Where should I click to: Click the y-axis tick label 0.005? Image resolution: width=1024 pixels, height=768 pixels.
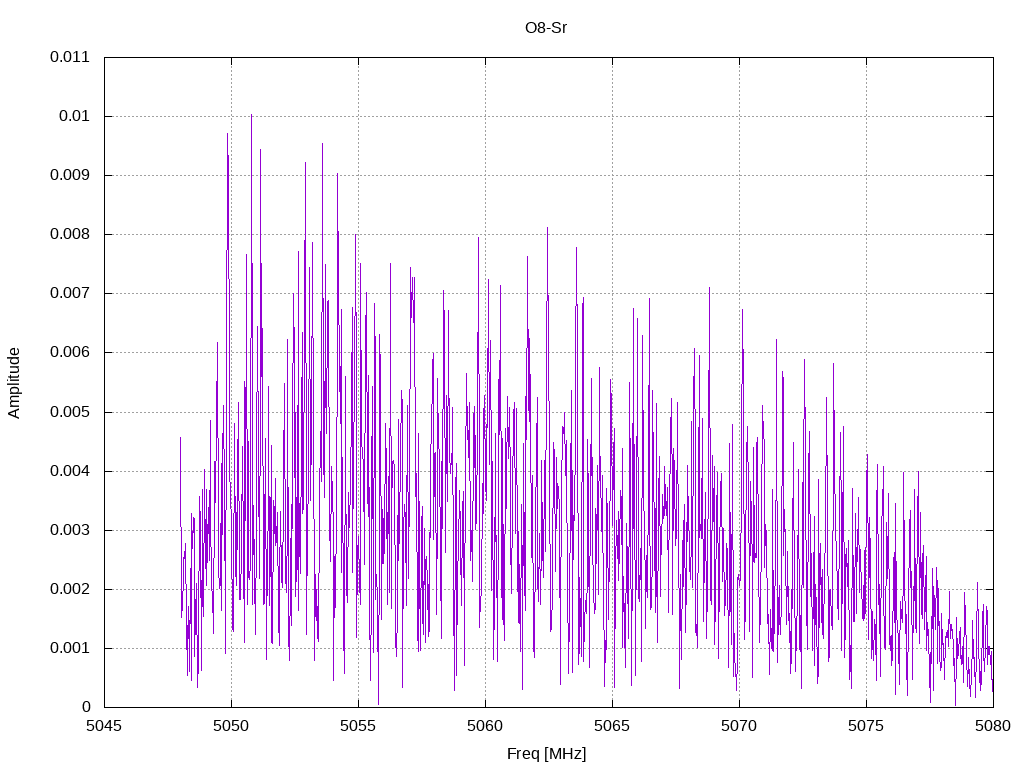(x=70, y=412)
